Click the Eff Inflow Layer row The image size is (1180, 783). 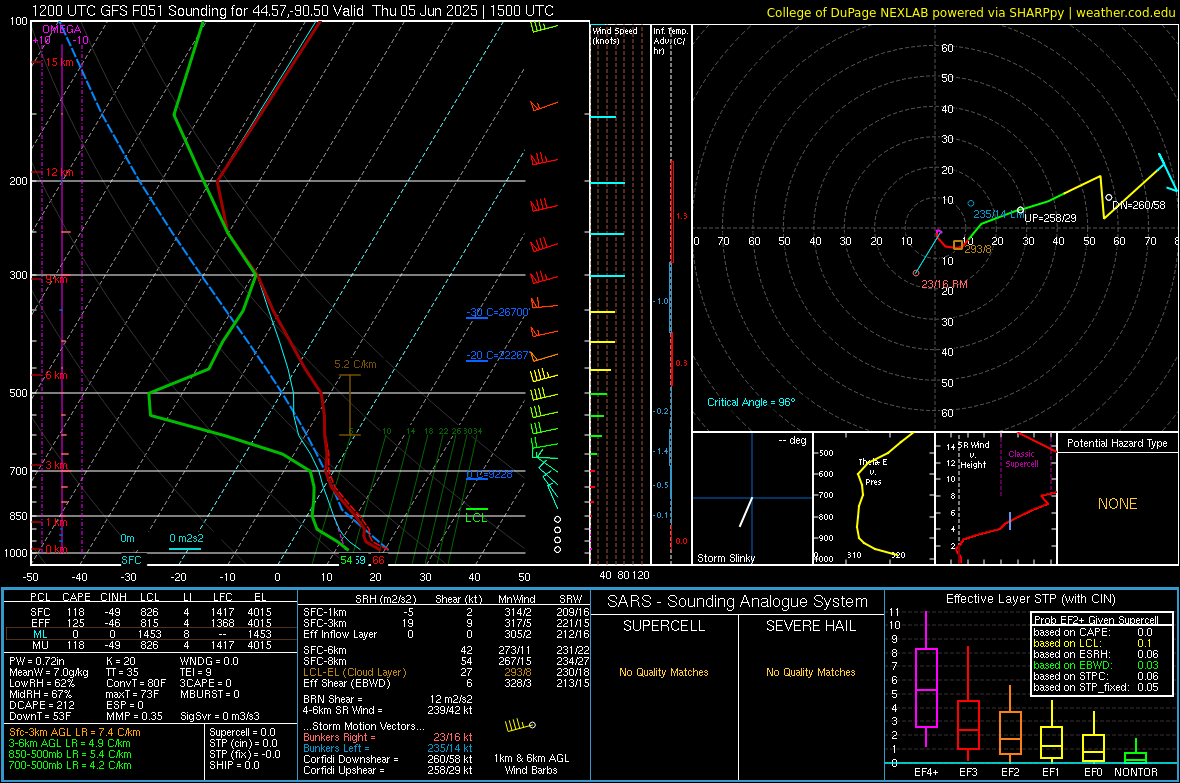coord(447,634)
